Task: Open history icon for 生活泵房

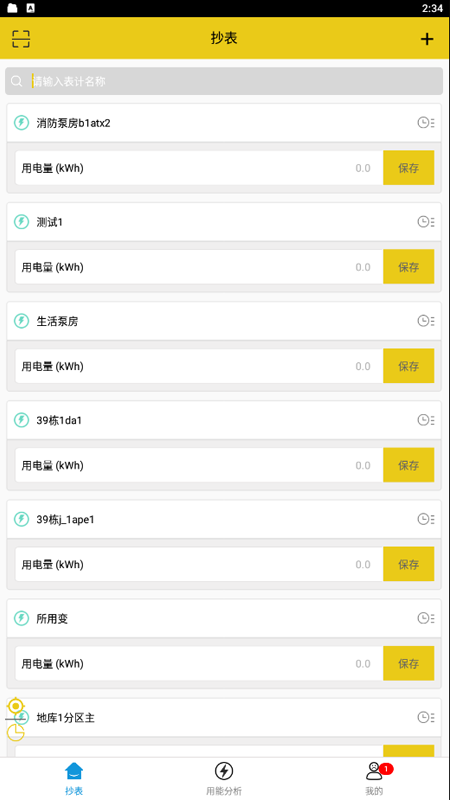Action: (x=426, y=321)
